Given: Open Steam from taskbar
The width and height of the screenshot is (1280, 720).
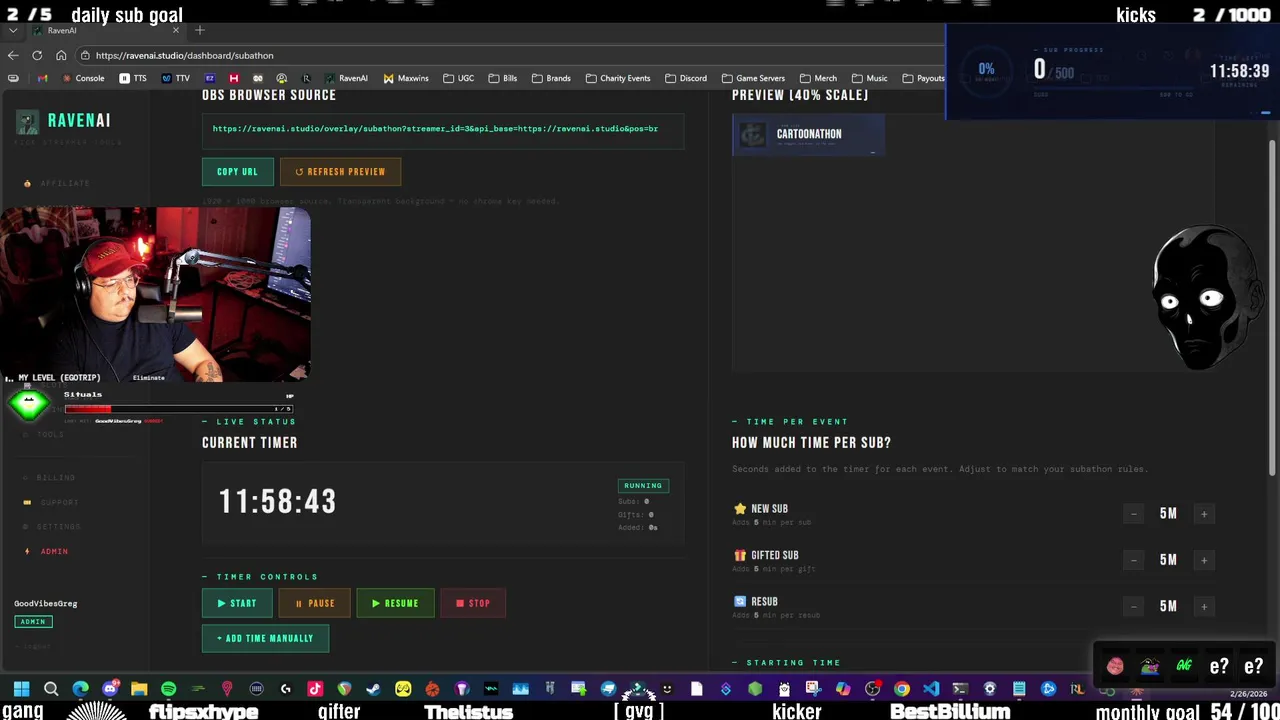Looking at the screenshot, I should [373, 689].
